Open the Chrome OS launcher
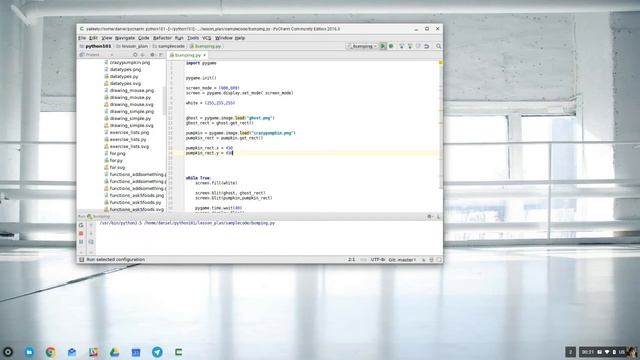This screenshot has width=640, height=360. tap(8, 352)
